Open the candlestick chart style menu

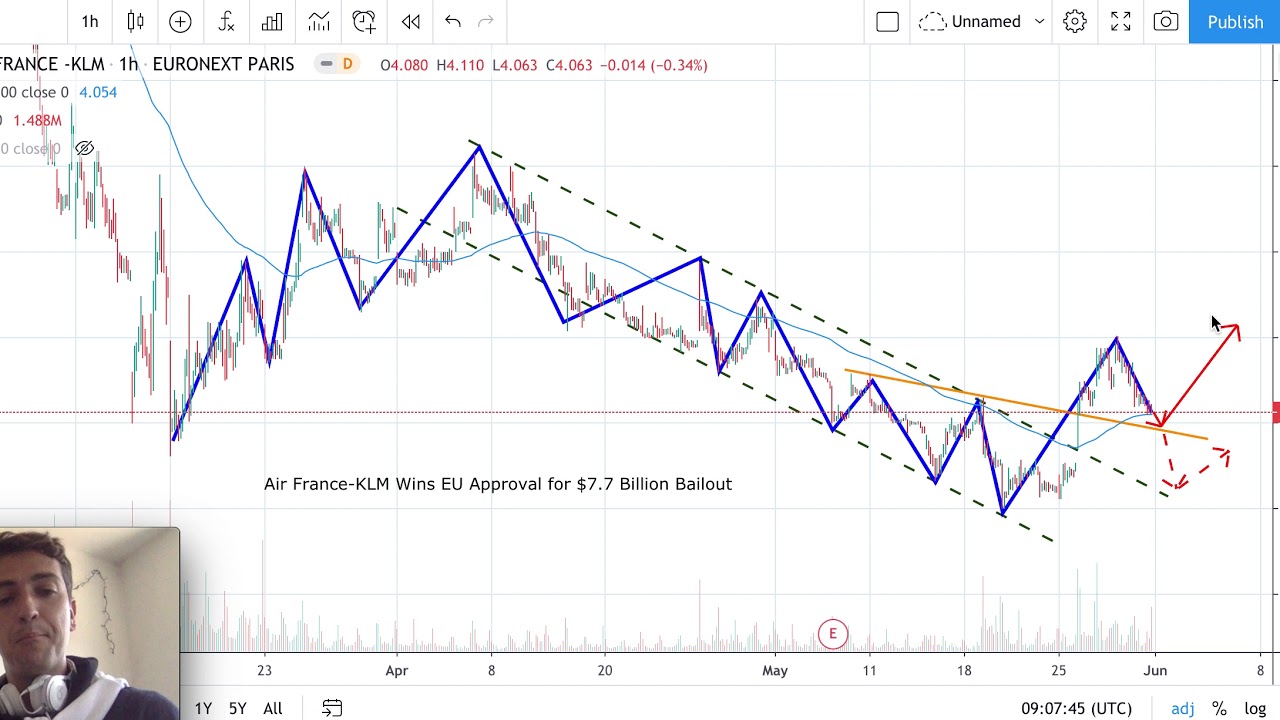135,21
